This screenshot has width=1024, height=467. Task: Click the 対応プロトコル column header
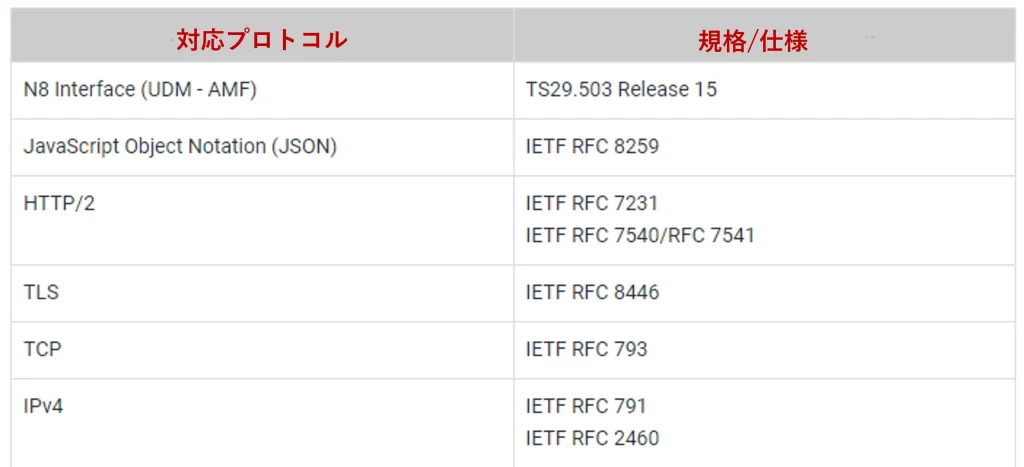pyautogui.click(x=262, y=35)
